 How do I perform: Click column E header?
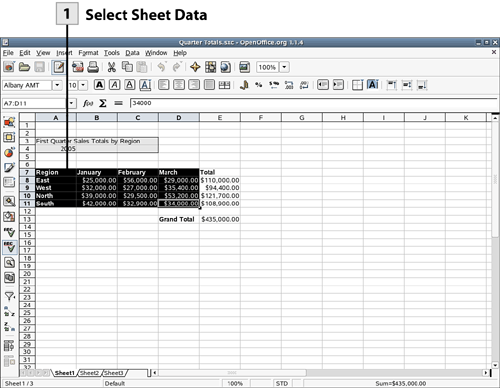click(x=220, y=117)
